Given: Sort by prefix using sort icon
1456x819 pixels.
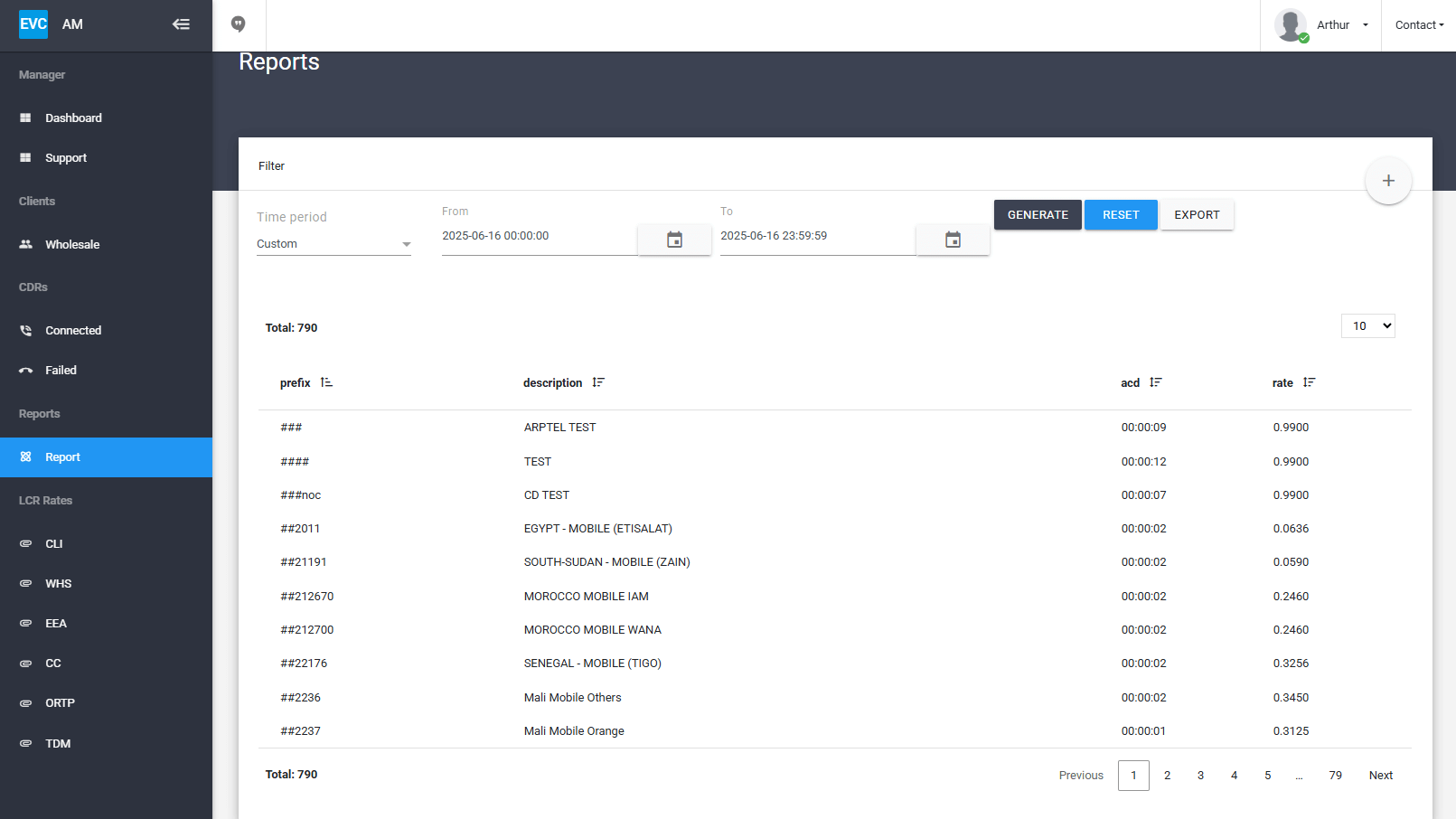Looking at the screenshot, I should coord(326,383).
